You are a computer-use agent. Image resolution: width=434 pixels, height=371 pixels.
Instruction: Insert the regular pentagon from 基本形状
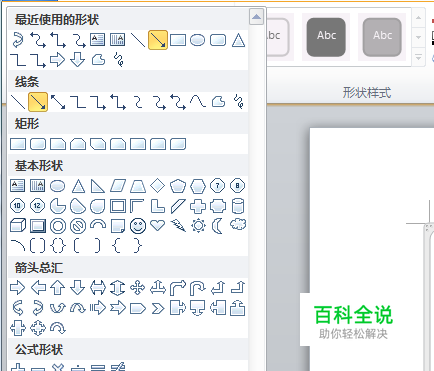[178, 186]
